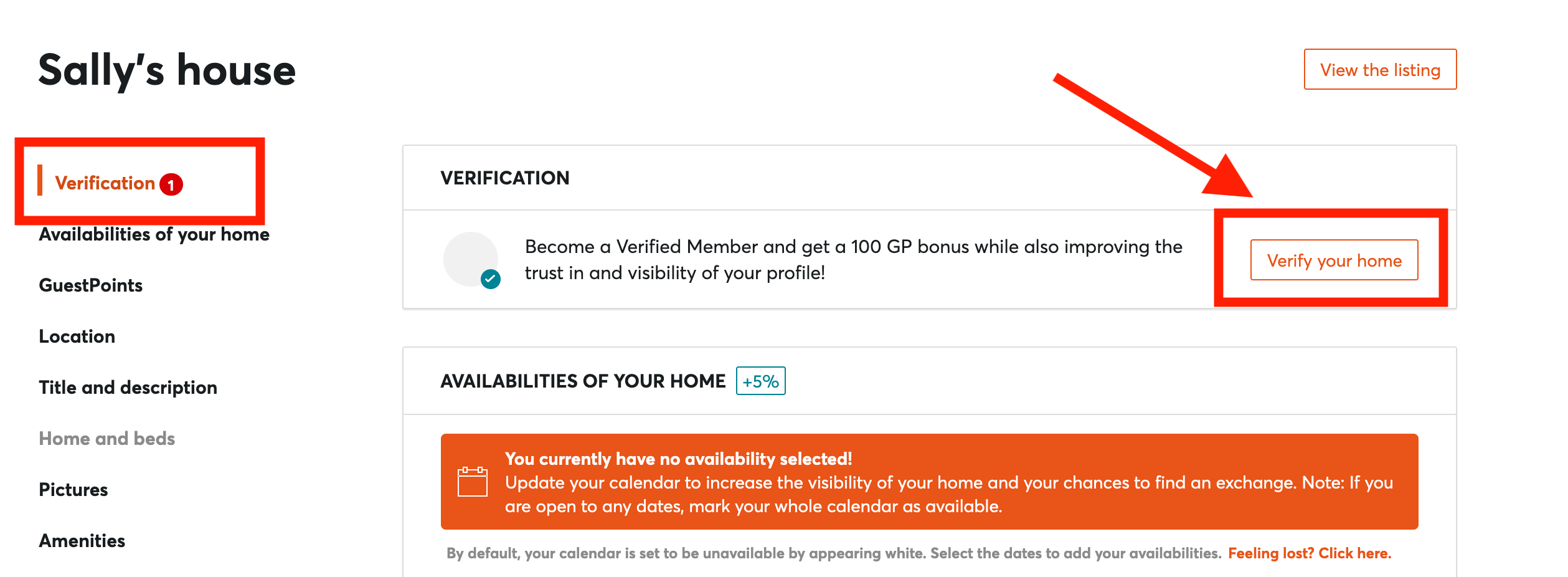Image resolution: width=1568 pixels, height=577 pixels.
Task: Select Location in the side menu
Action: (77, 336)
